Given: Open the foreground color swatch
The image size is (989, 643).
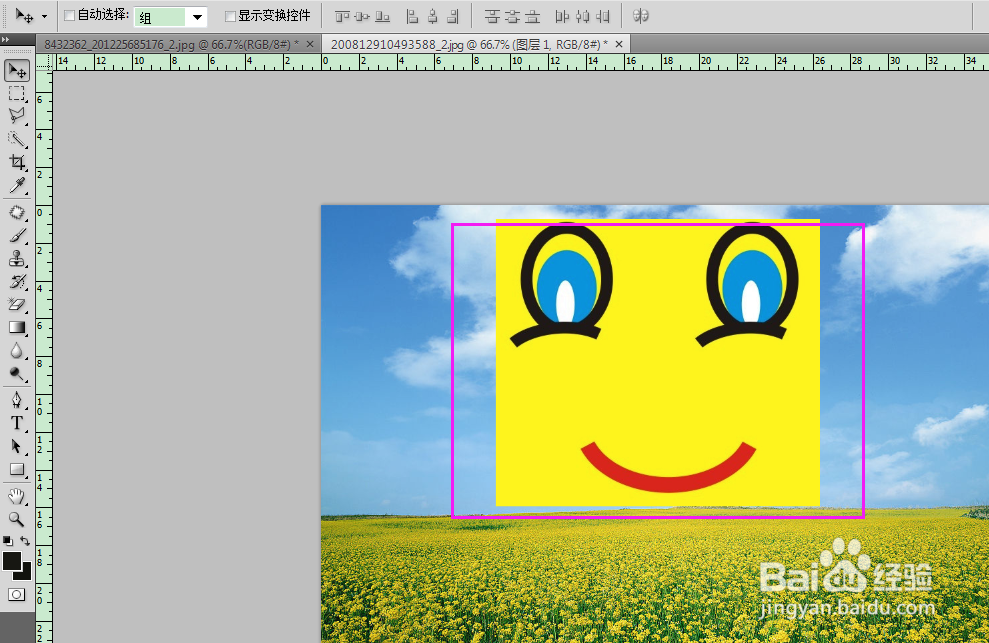Looking at the screenshot, I should [x=12, y=561].
